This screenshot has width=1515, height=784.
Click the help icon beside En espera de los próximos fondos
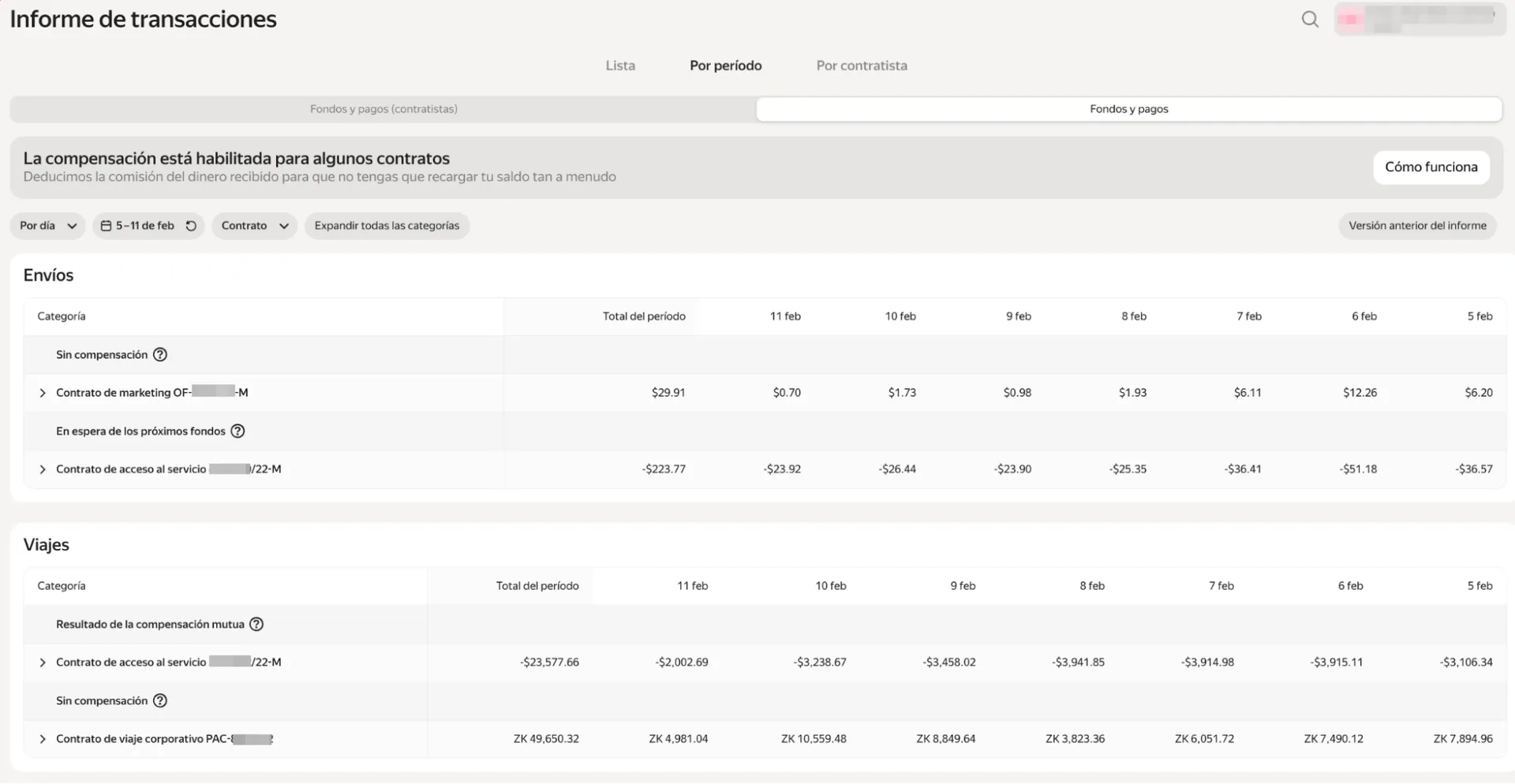[238, 431]
